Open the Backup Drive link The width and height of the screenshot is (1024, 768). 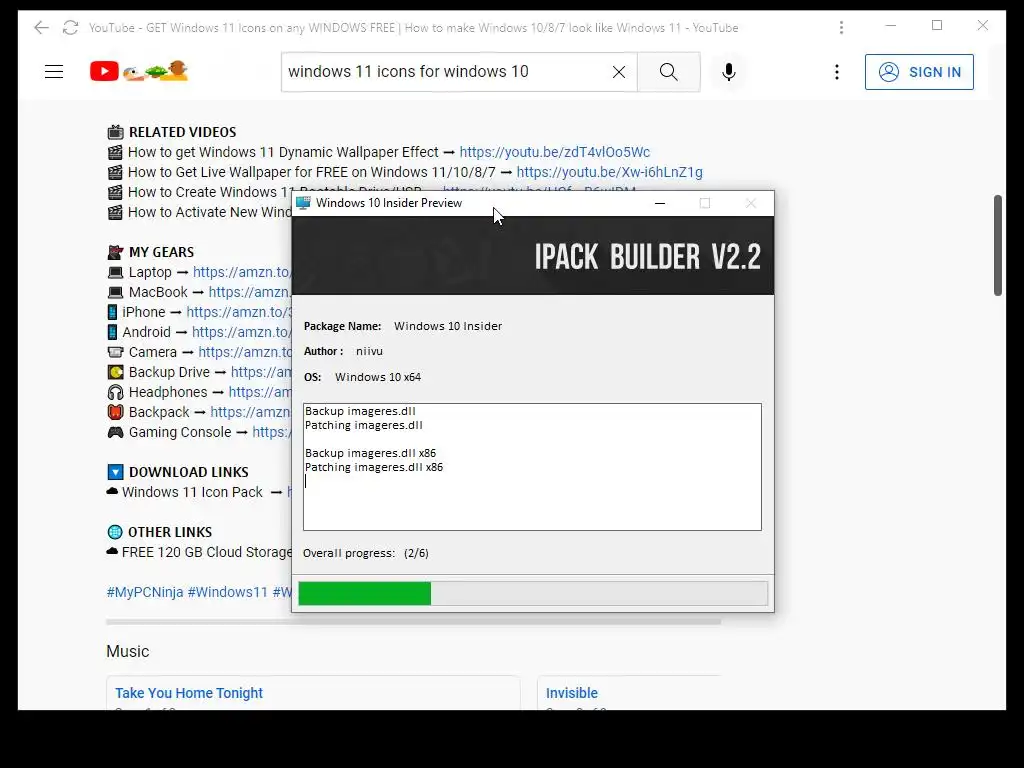coord(261,372)
